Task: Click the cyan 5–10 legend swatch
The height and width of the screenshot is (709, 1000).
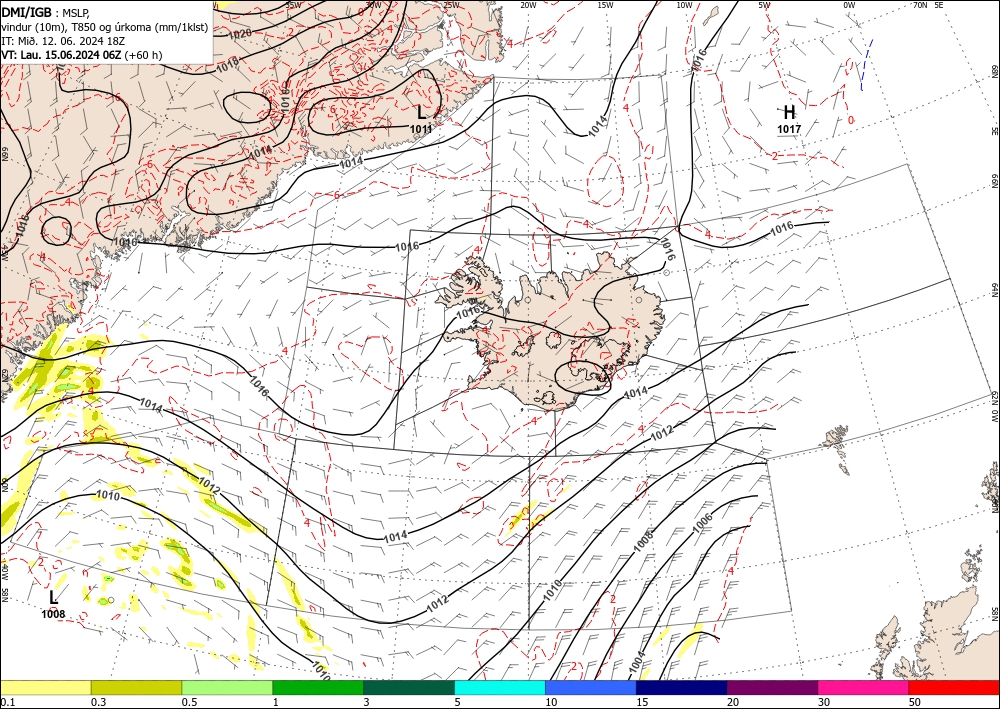Action: pos(500,687)
